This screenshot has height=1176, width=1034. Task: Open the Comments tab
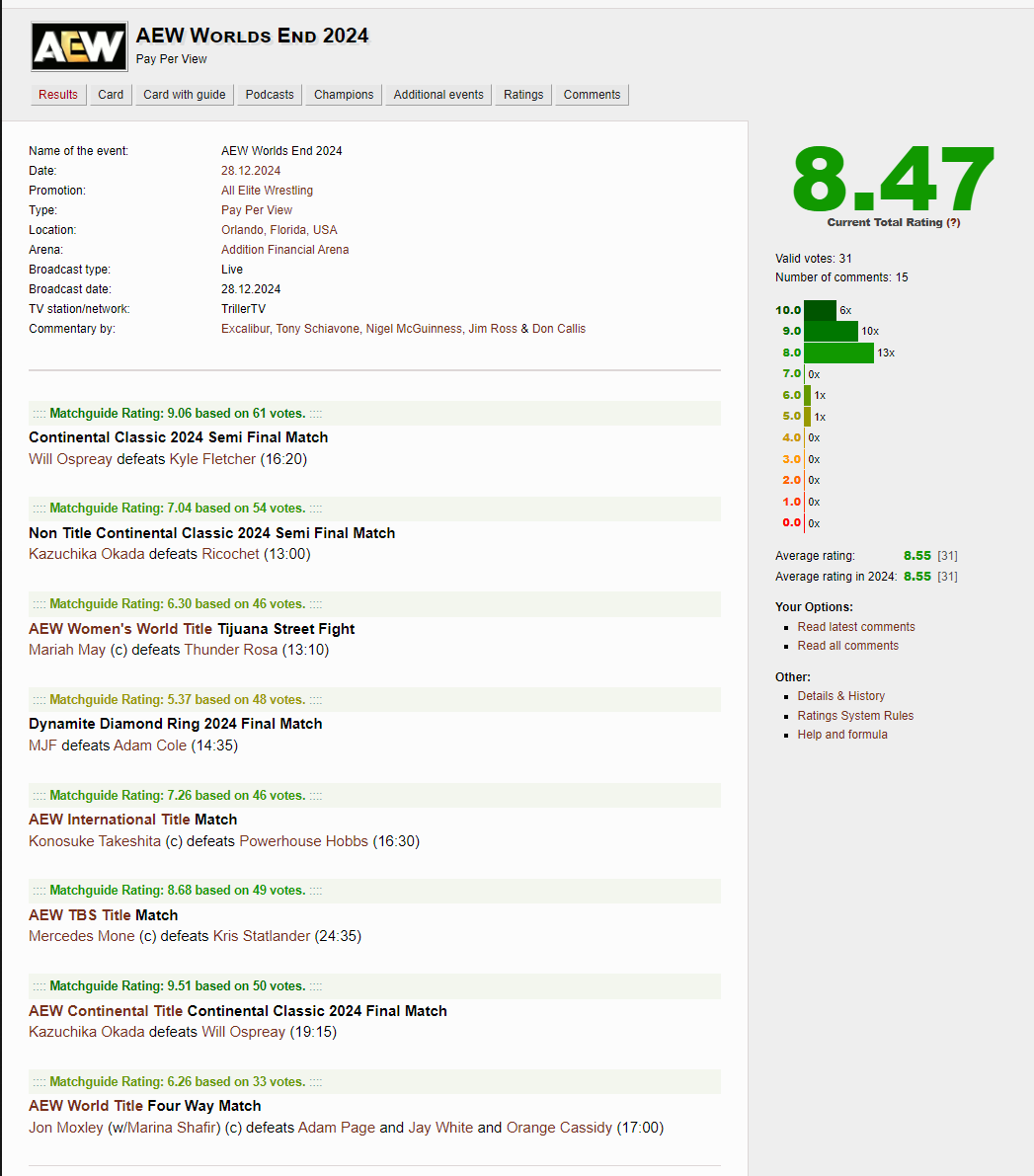coord(592,95)
